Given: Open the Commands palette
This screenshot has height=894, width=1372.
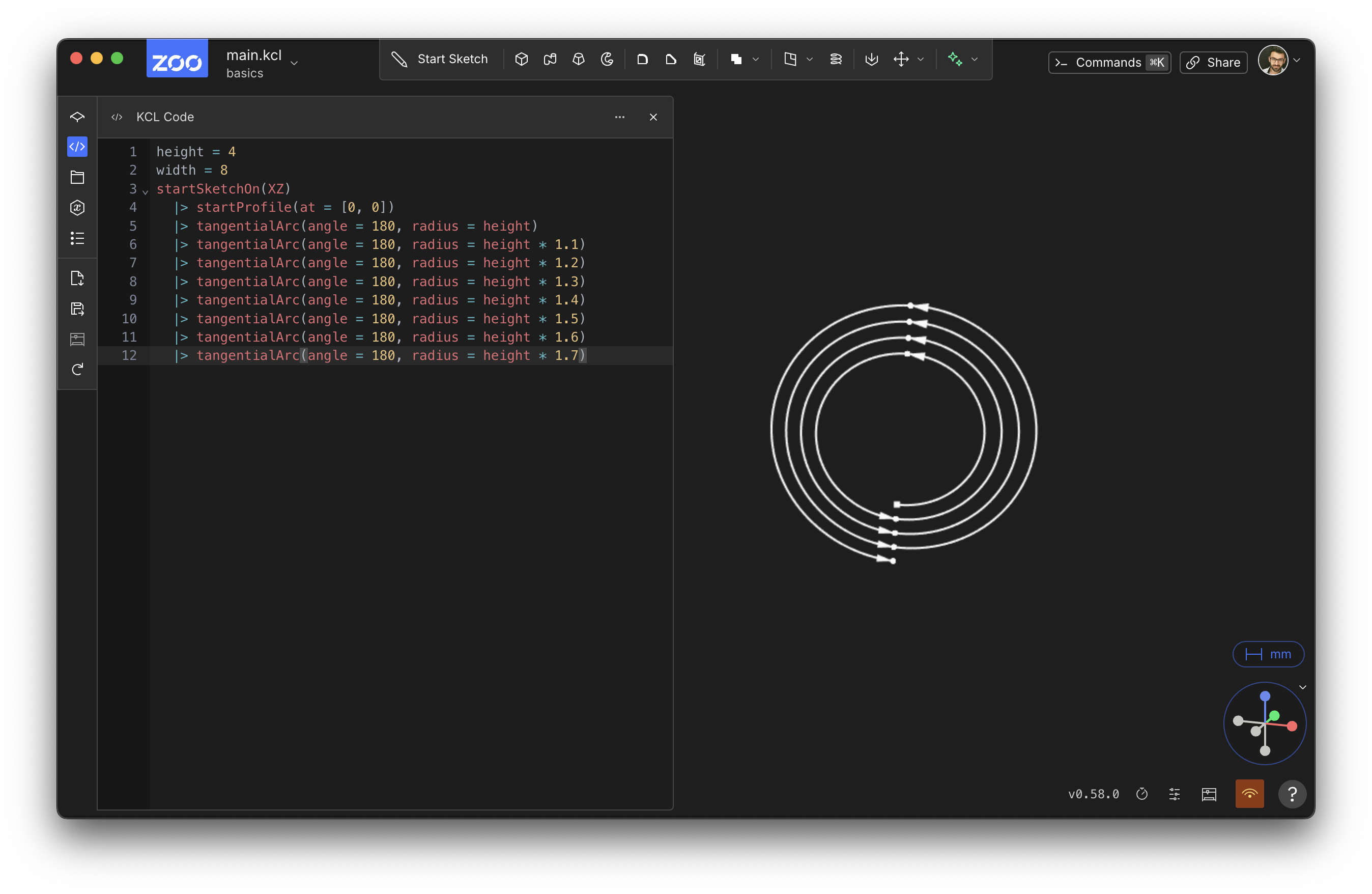Looking at the screenshot, I should tap(1109, 62).
